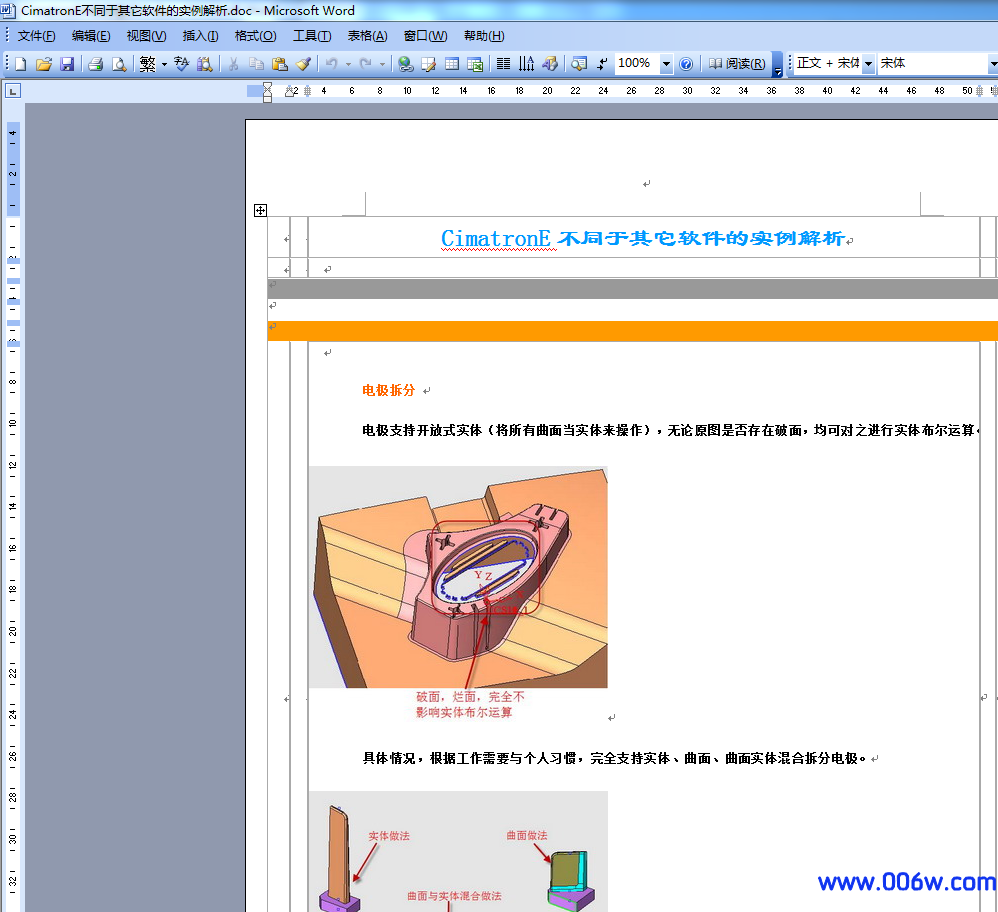Click the tab alignment selector on ruler
998x912 pixels.
[x=13, y=91]
